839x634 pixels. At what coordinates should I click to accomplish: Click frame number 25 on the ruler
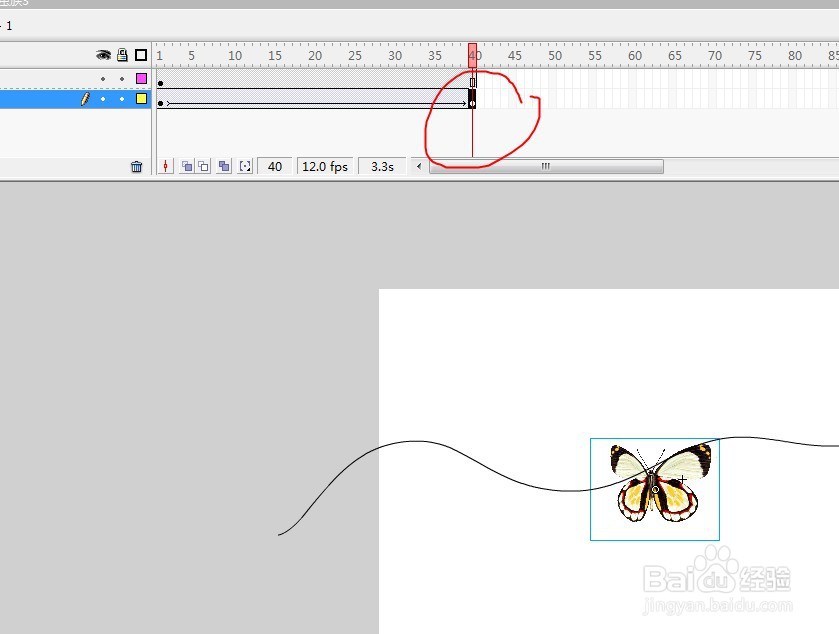[x=355, y=56]
